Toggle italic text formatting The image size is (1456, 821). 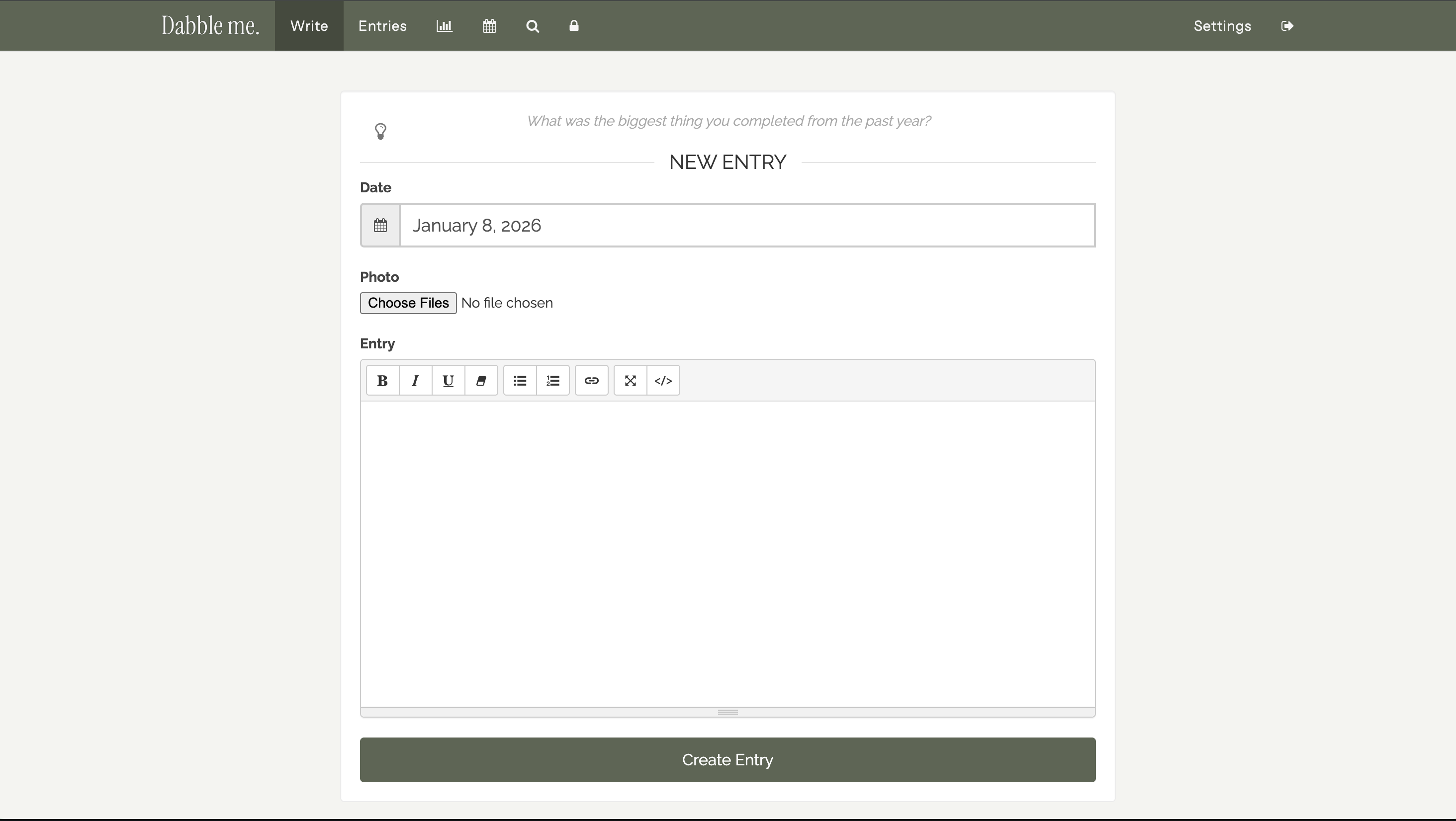415,380
